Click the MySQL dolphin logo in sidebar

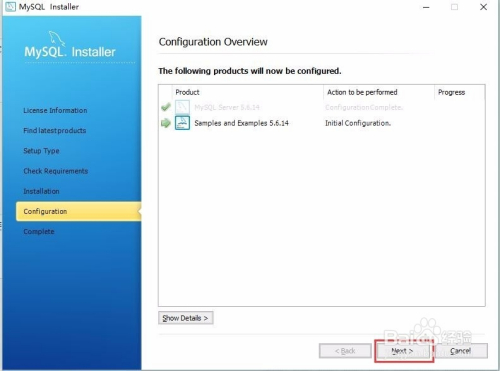[x=57, y=38]
